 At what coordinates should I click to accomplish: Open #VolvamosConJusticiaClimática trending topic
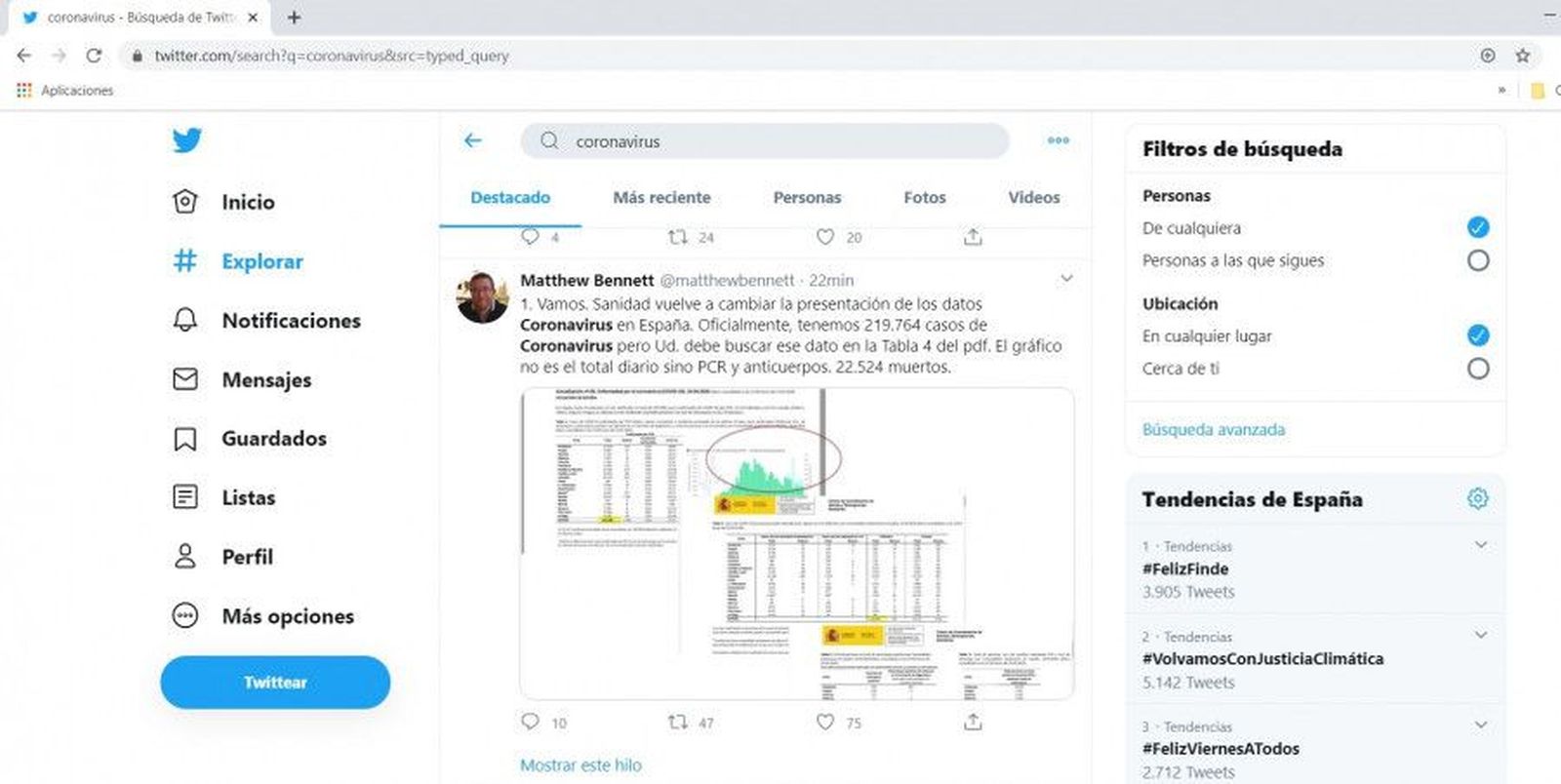pos(1262,658)
